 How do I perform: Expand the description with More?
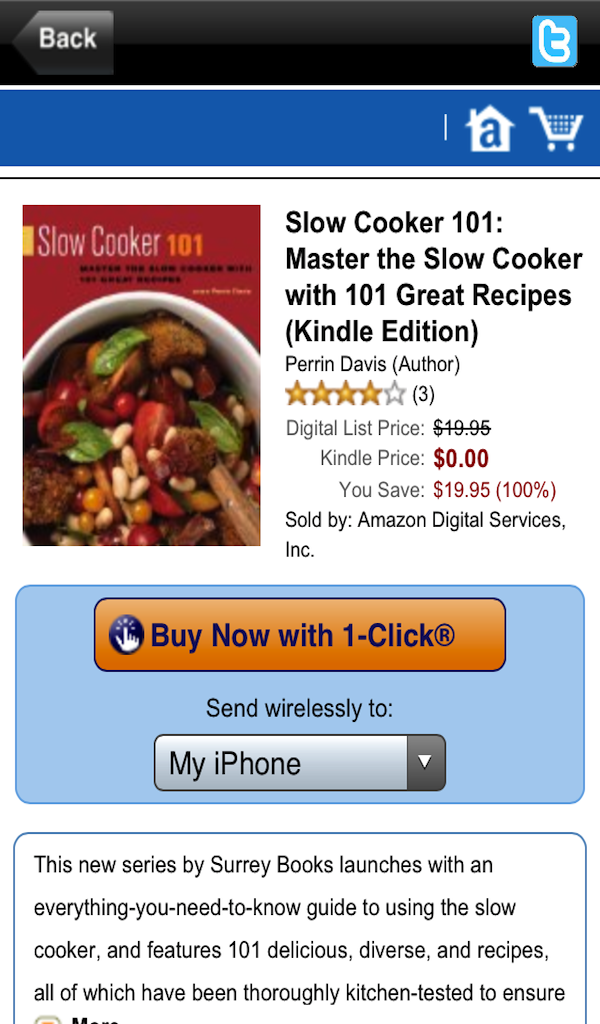point(95,1019)
